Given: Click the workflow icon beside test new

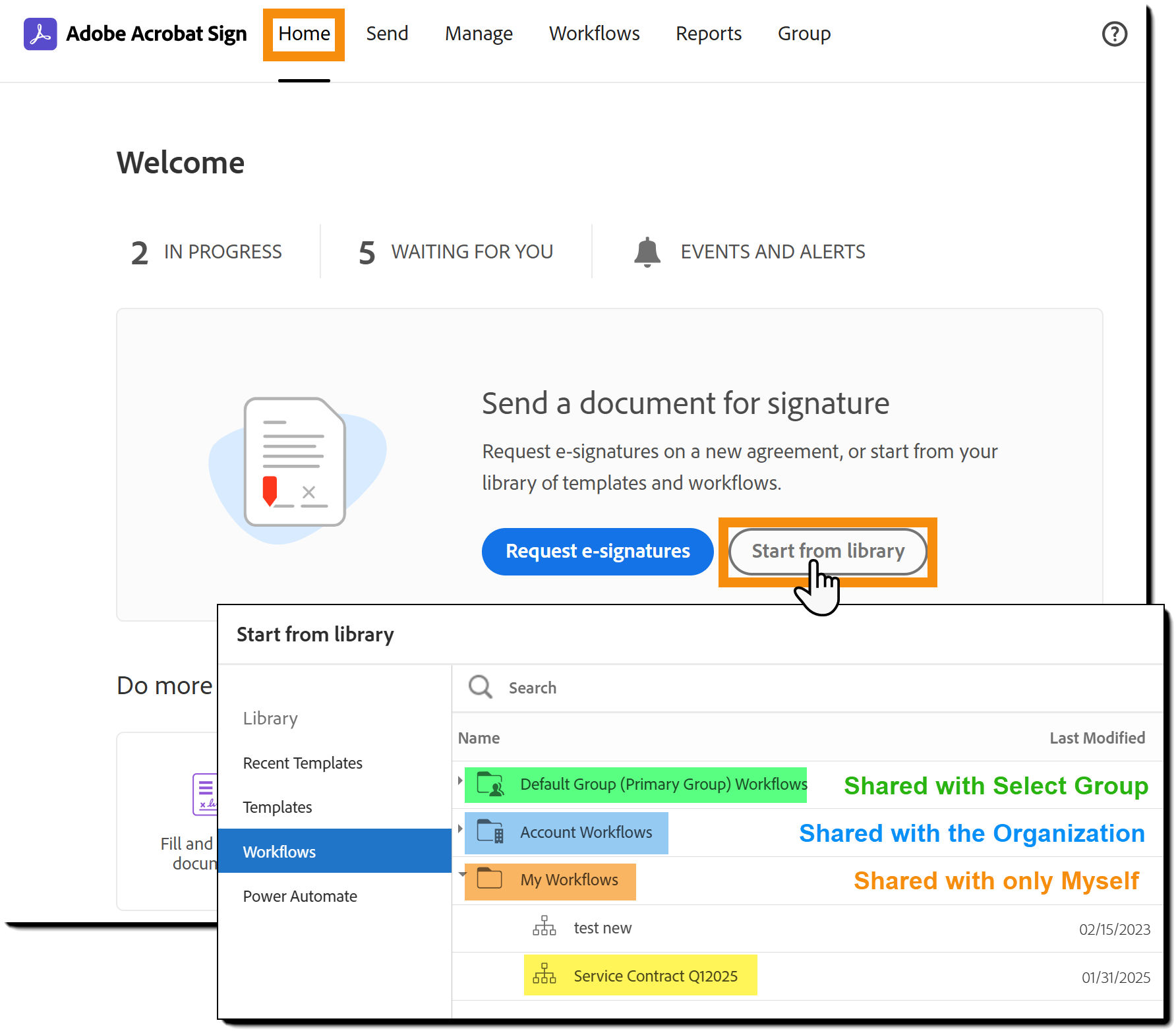Looking at the screenshot, I should click(x=544, y=926).
